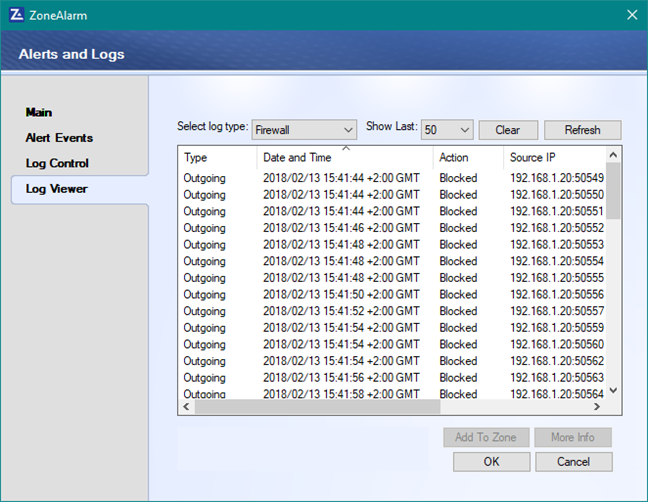Sort by Date and Time column header
This screenshot has width=648, height=502.
pyautogui.click(x=345, y=157)
